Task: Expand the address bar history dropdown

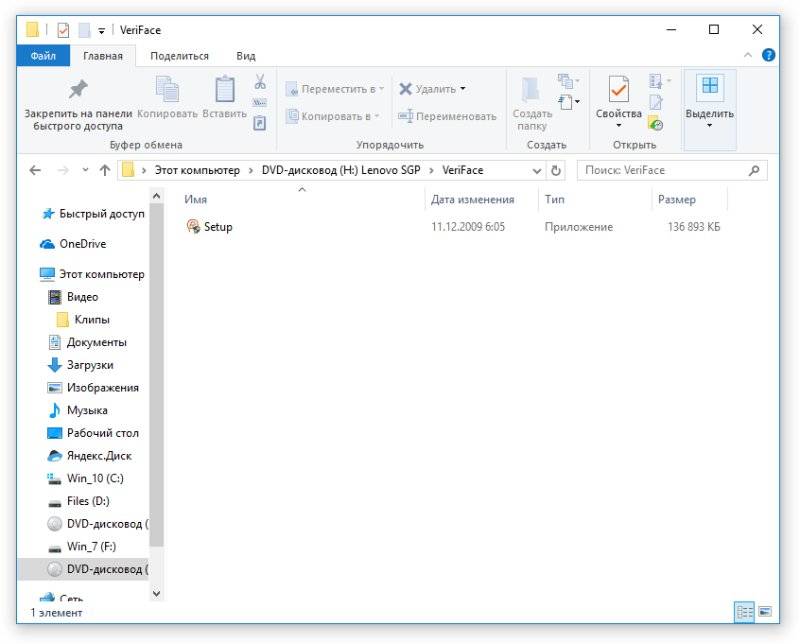Action: [536, 171]
